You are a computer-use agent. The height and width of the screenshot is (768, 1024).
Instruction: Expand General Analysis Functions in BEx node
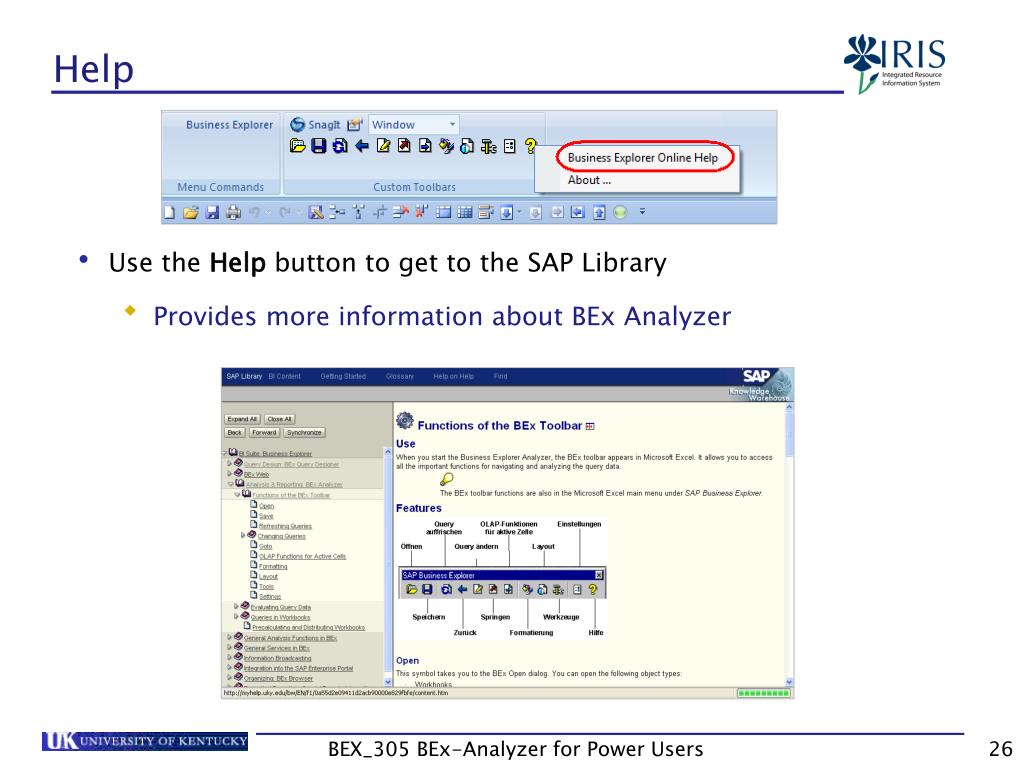tap(230, 637)
